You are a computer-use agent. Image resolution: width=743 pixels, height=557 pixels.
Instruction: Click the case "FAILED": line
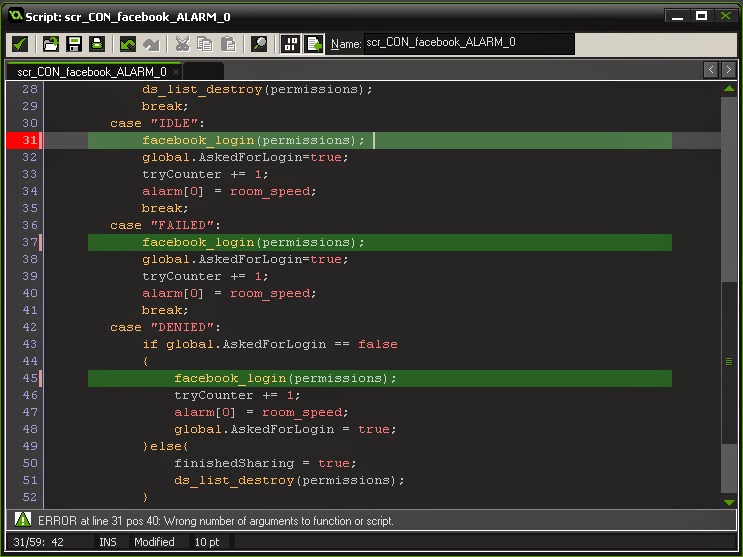coord(165,225)
